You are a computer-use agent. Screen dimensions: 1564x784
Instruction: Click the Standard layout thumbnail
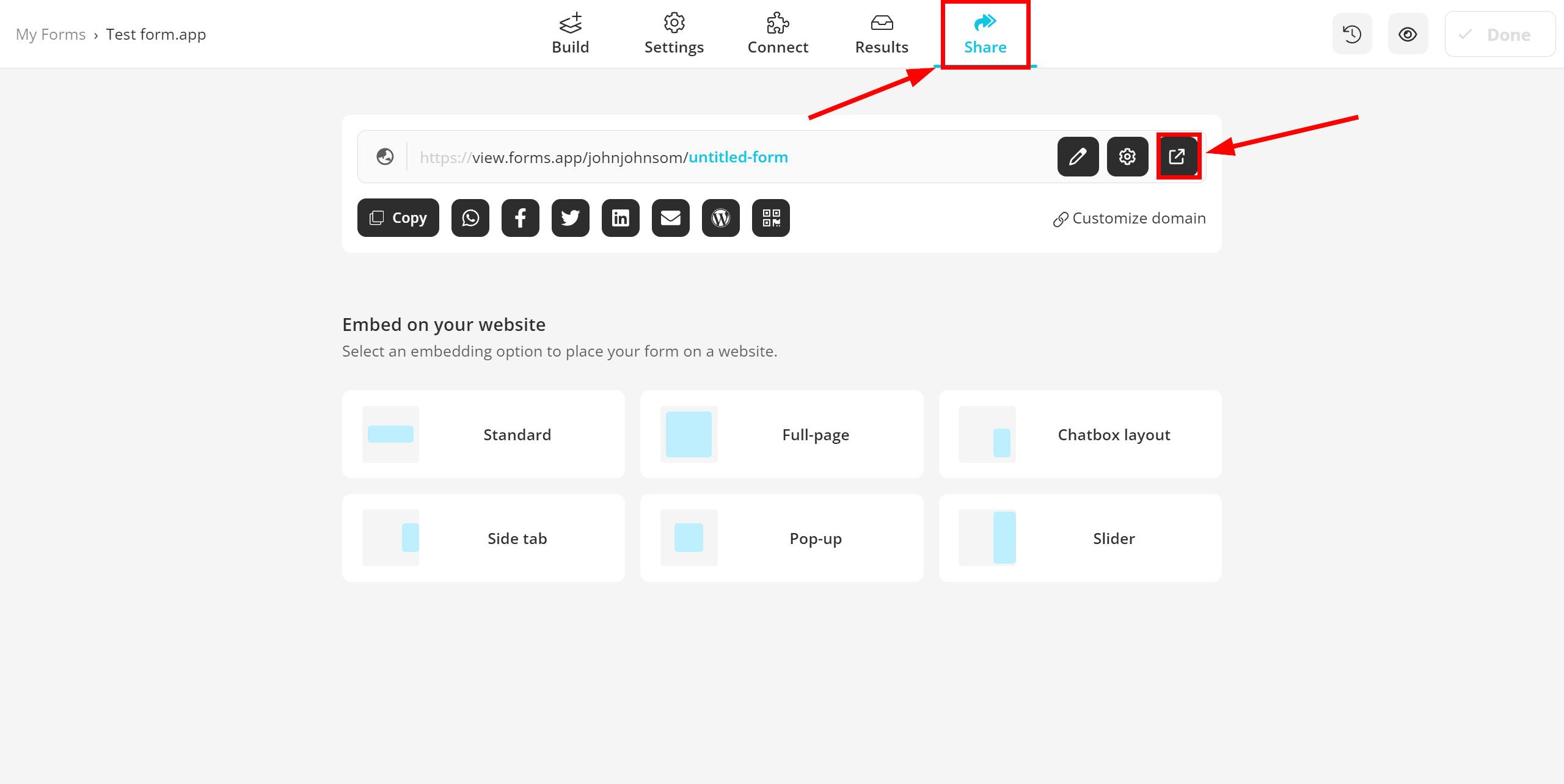click(x=390, y=434)
